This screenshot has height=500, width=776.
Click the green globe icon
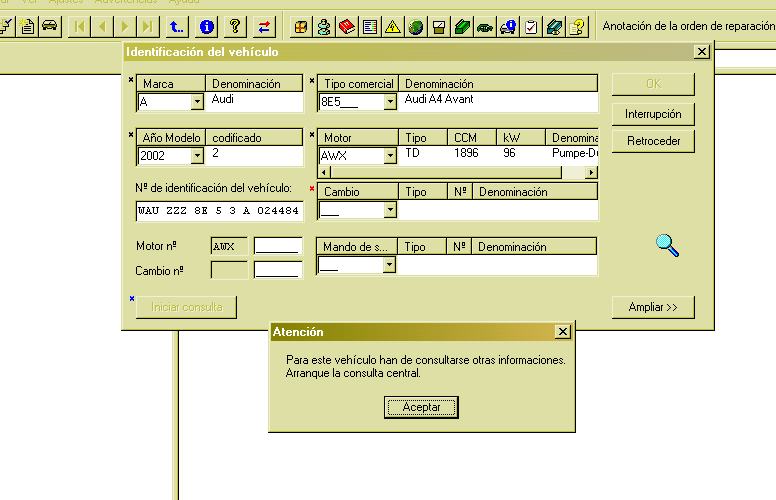coord(416,27)
